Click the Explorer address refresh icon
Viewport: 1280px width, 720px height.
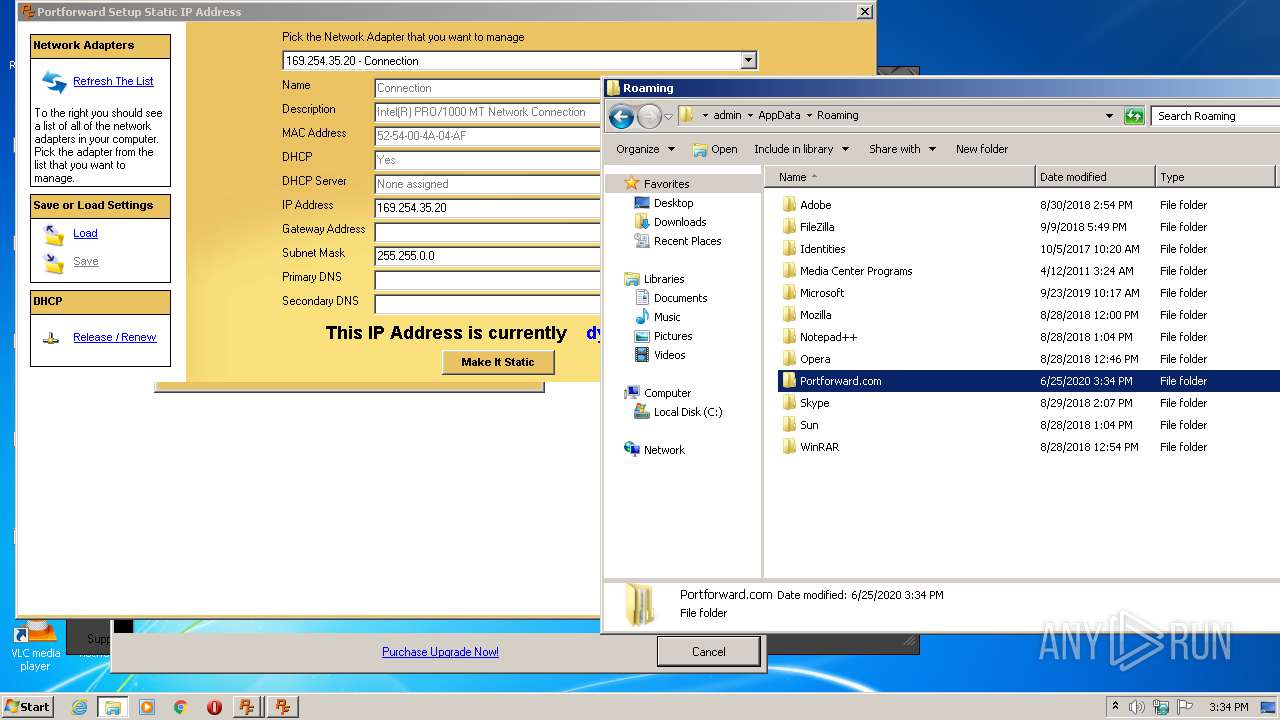point(1133,116)
